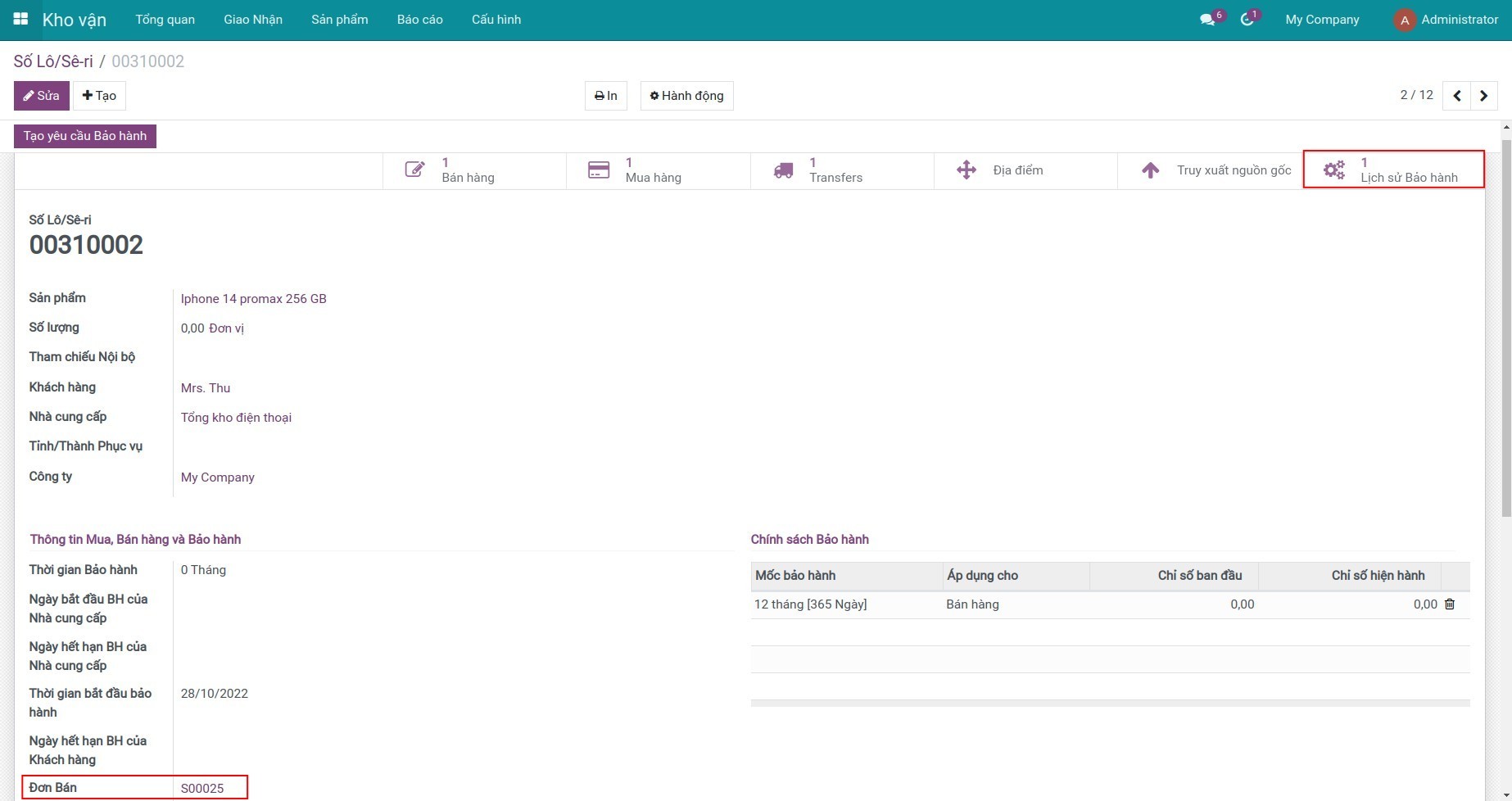Expand the In print dropdown

(606, 96)
